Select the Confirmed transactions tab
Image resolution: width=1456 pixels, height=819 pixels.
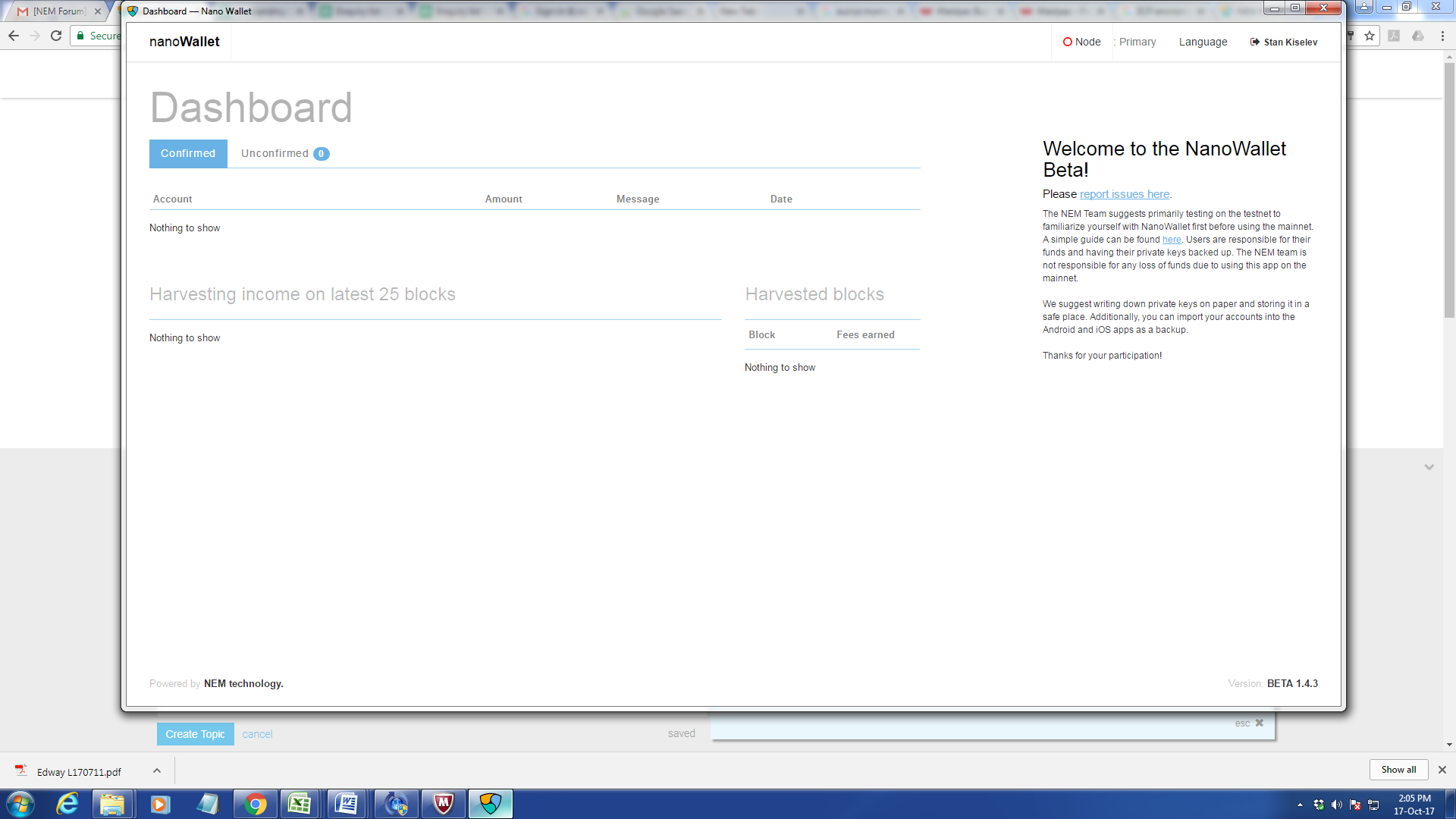(x=188, y=153)
